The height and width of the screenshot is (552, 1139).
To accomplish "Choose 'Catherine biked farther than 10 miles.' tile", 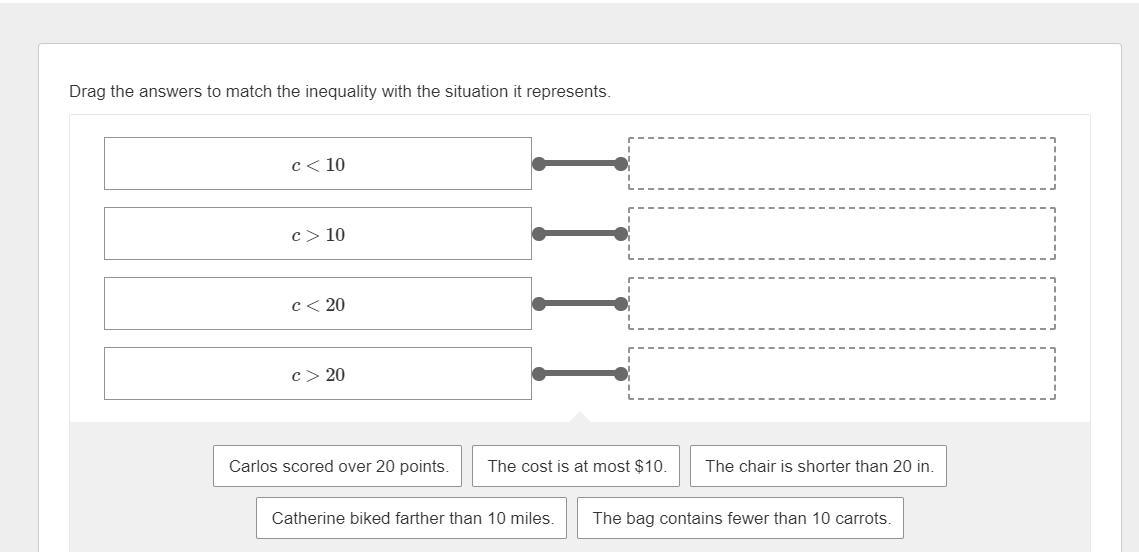I will (411, 518).
